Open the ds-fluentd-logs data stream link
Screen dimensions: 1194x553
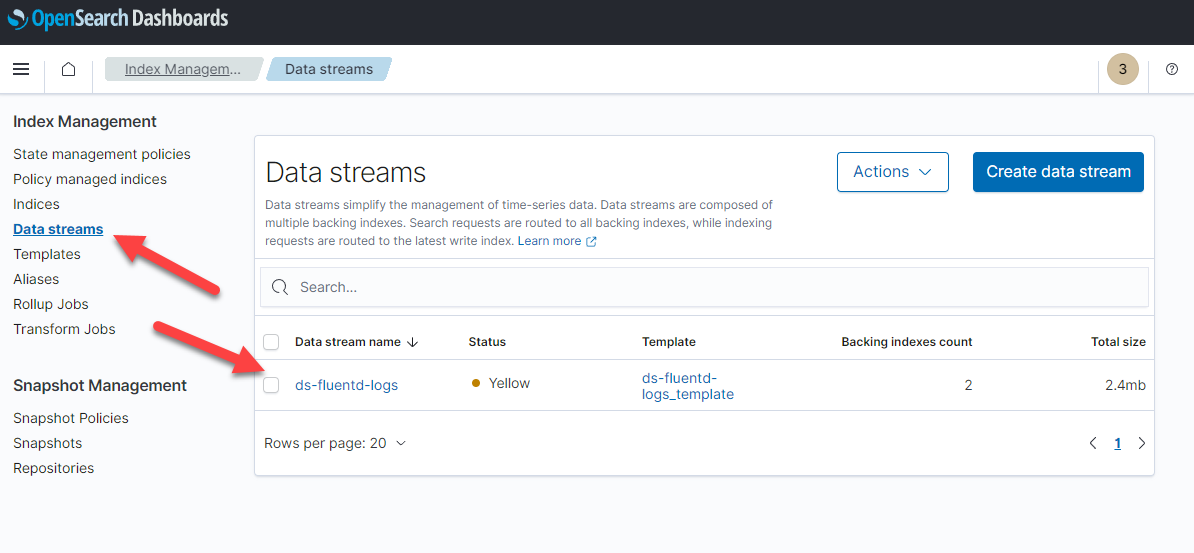click(346, 385)
